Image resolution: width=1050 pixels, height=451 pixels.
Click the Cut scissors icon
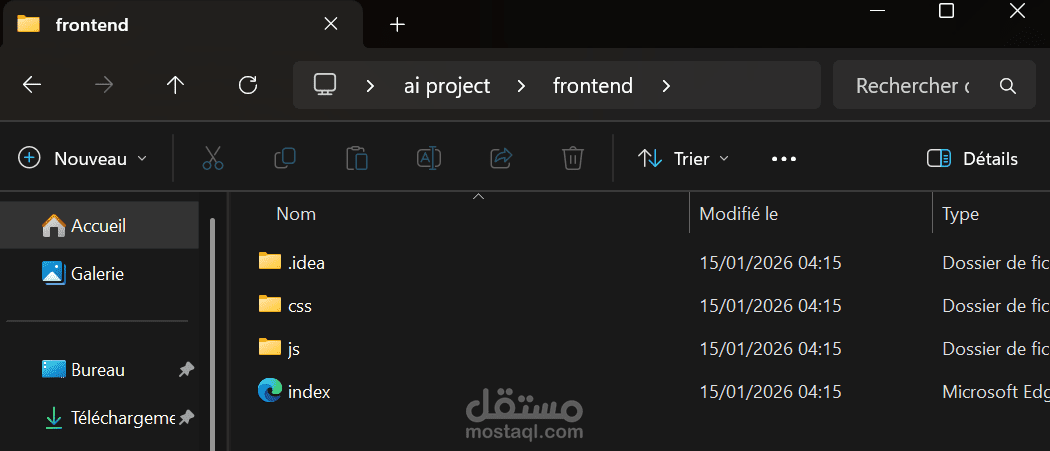pyautogui.click(x=212, y=158)
